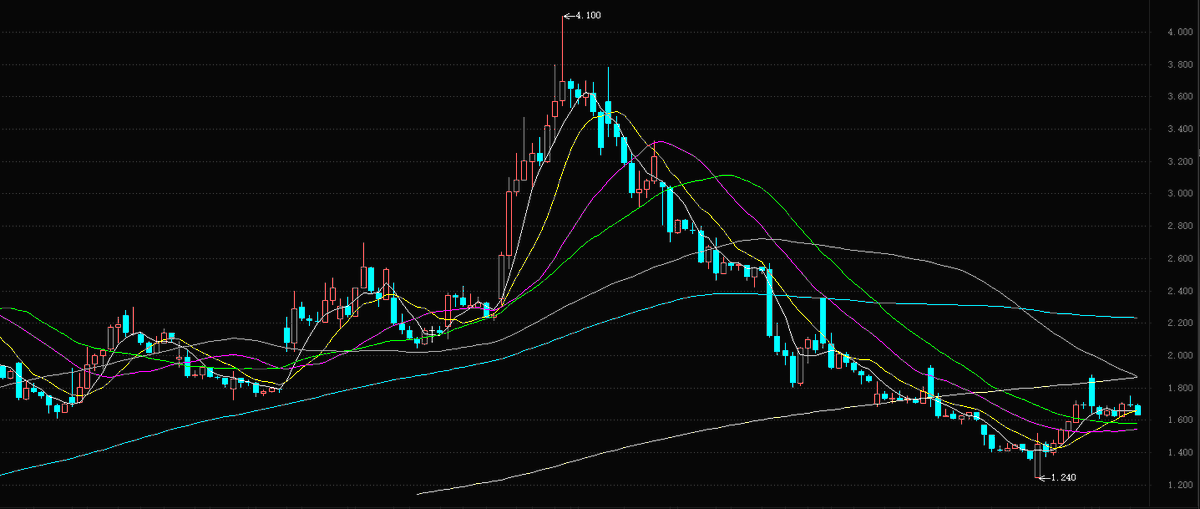Click the candlestick bottoming at 1.240

tap(1038, 456)
